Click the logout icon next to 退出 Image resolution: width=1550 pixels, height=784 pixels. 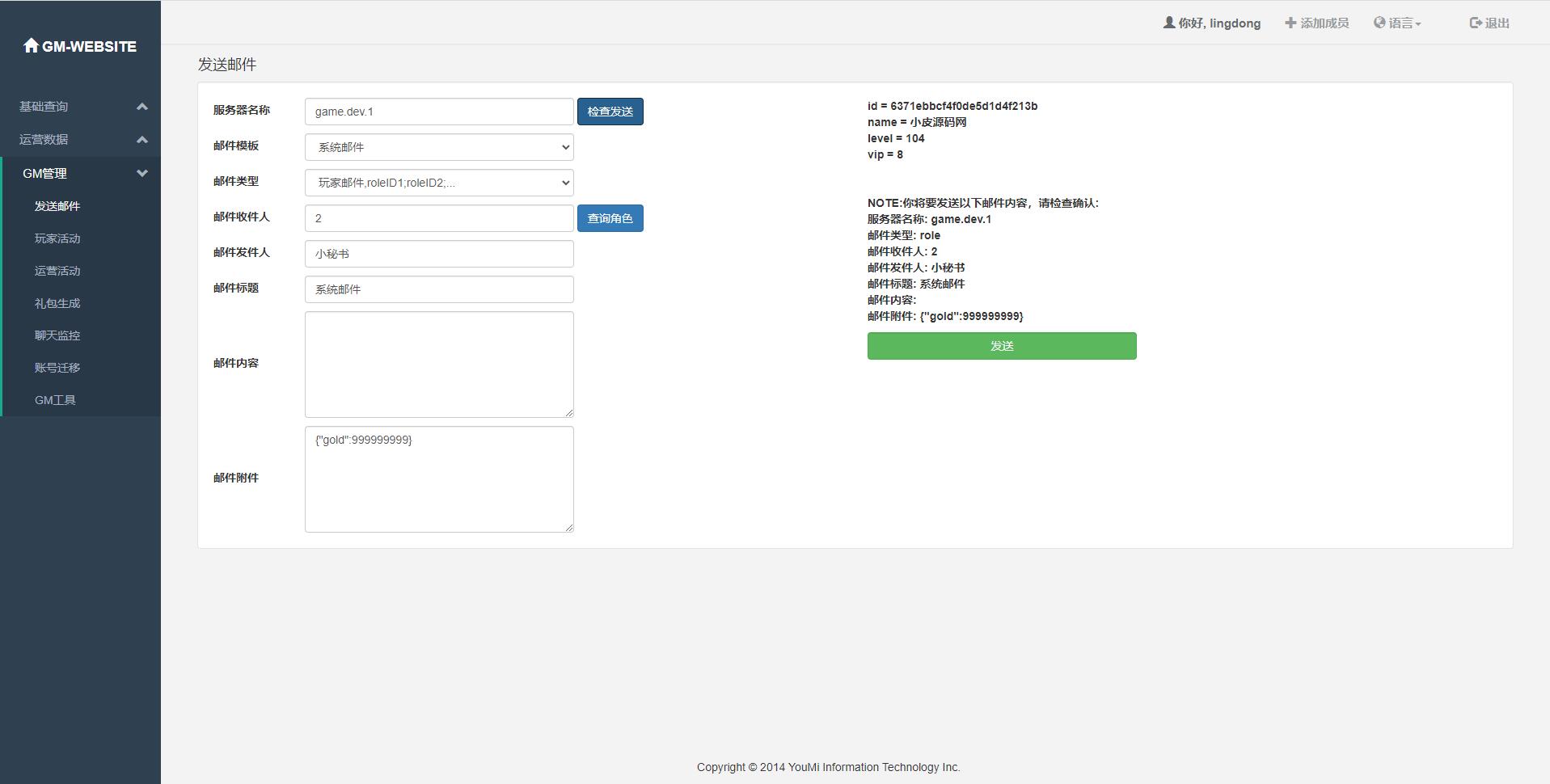[1473, 23]
